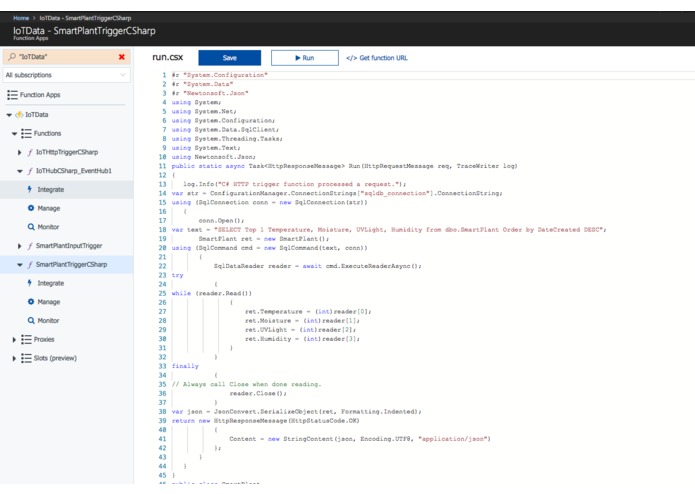Image resolution: width=695 pixels, height=494 pixels.
Task: Expand the Proxies node
Action: [x=14, y=340]
